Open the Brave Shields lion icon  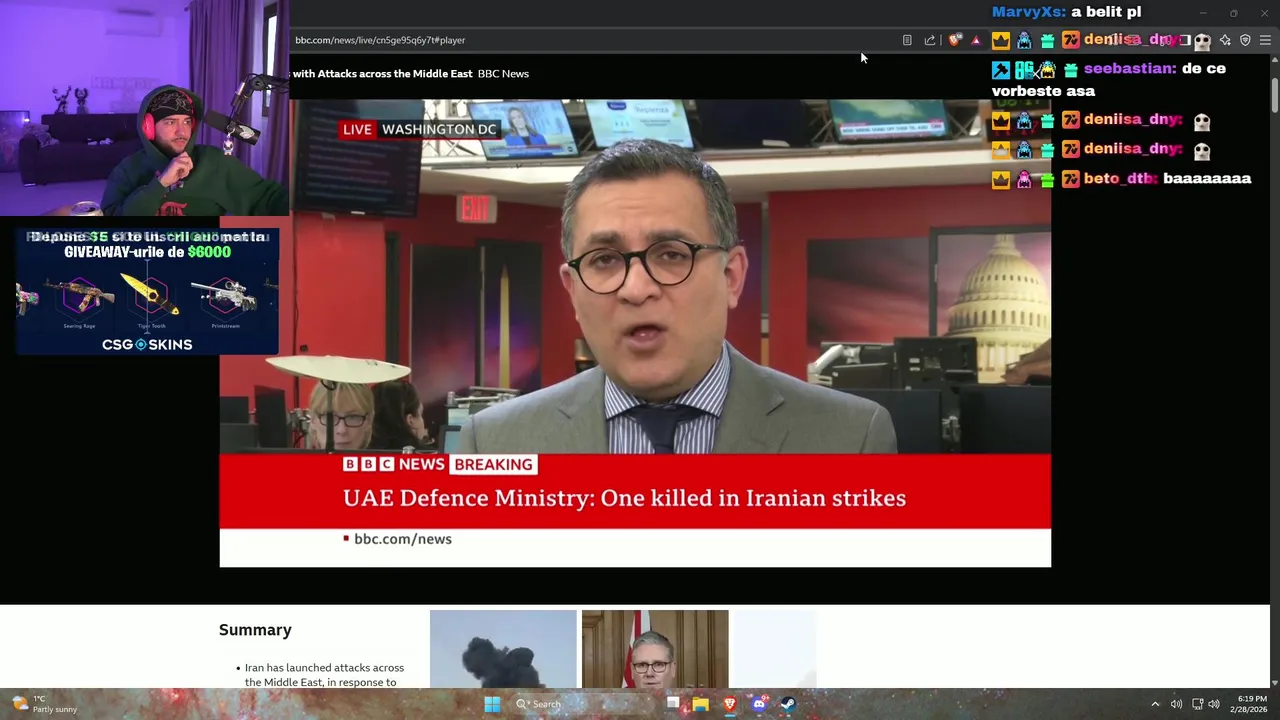click(x=955, y=40)
